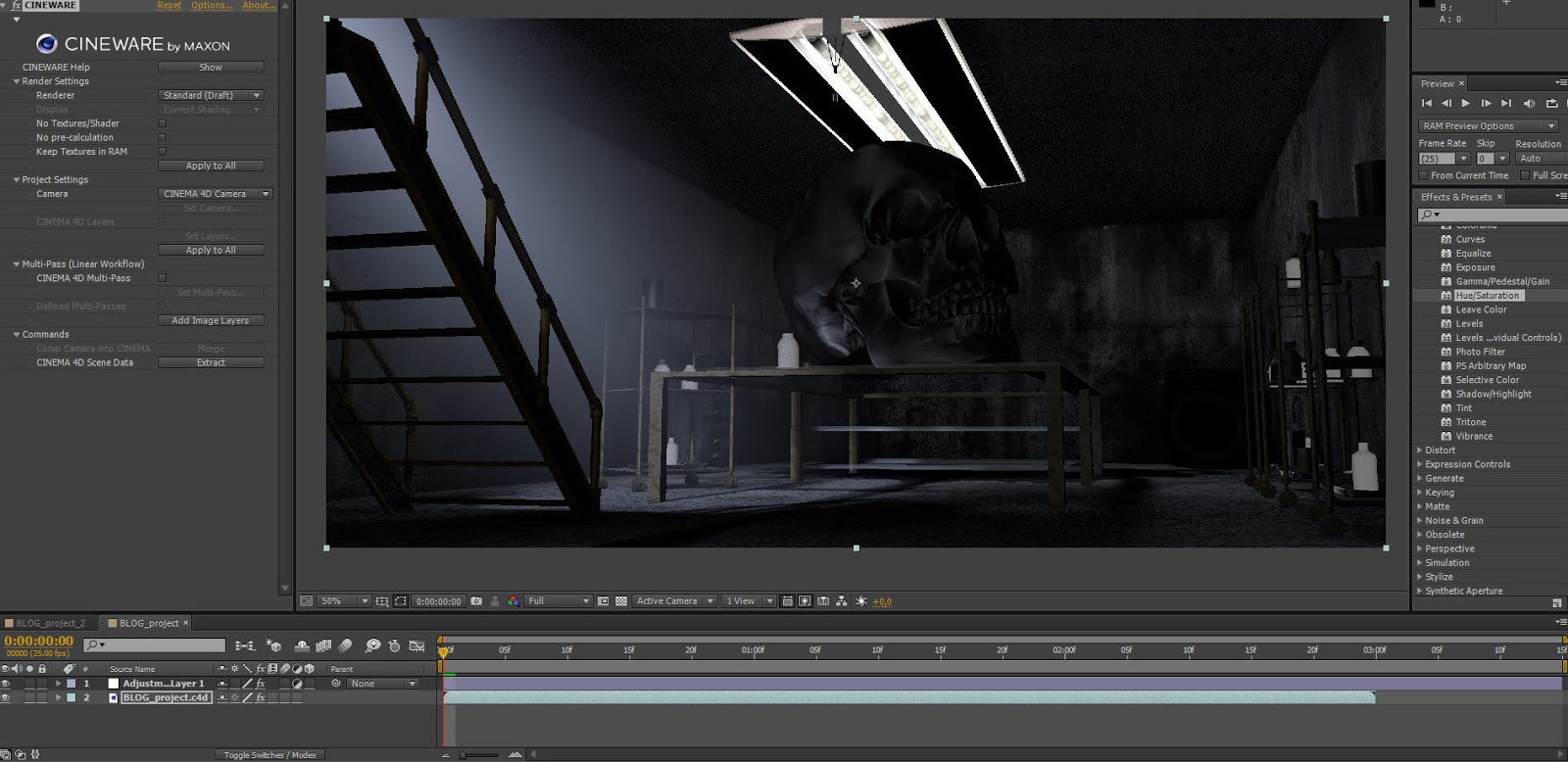Open Composition Mini-Flowchart in timeline

[x=245, y=645]
